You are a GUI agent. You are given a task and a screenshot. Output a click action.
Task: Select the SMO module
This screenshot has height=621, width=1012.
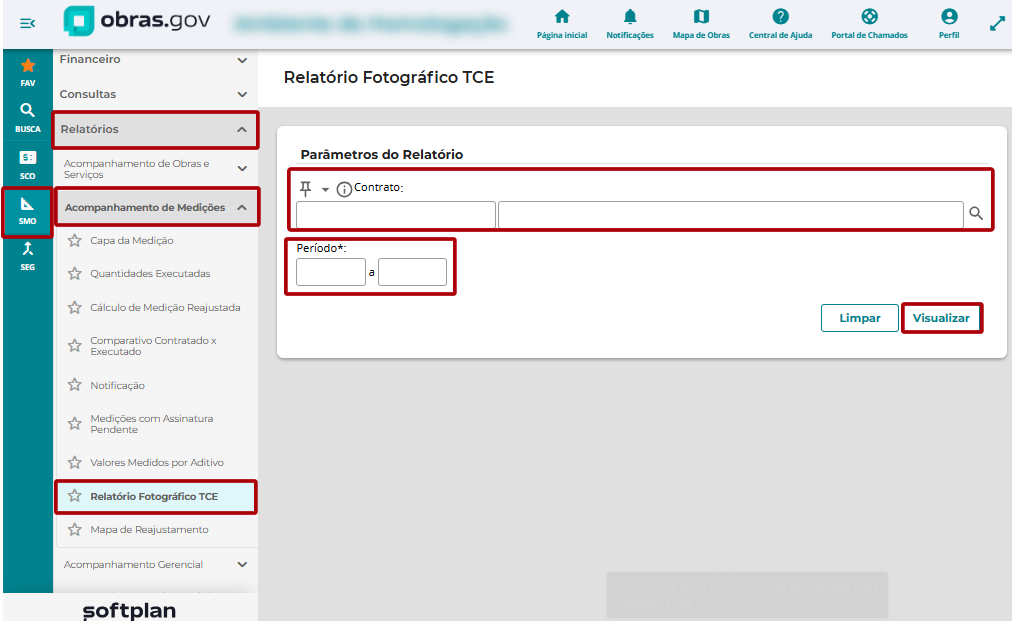pyautogui.click(x=28, y=212)
